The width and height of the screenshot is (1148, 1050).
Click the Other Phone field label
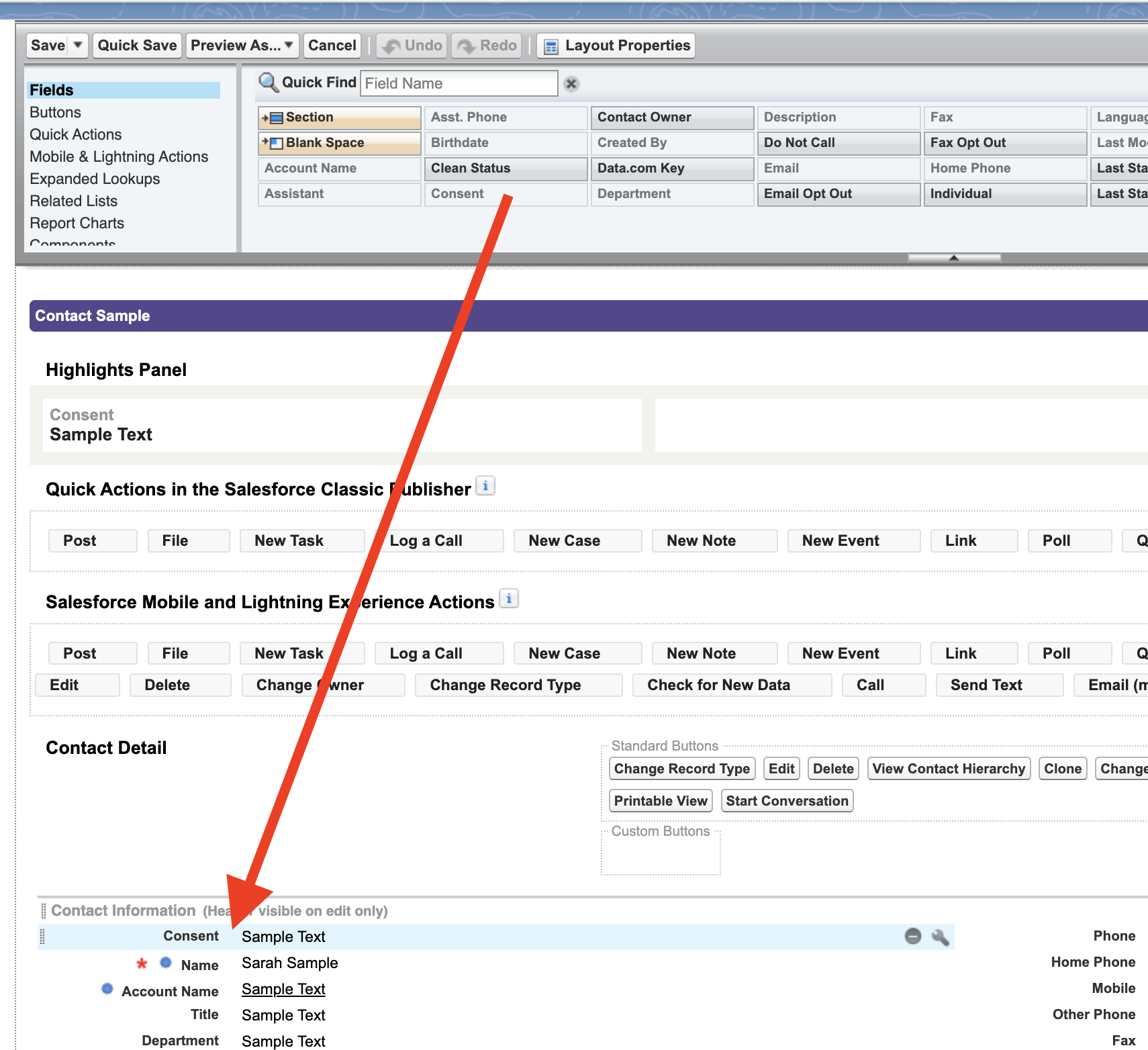point(1094,1014)
